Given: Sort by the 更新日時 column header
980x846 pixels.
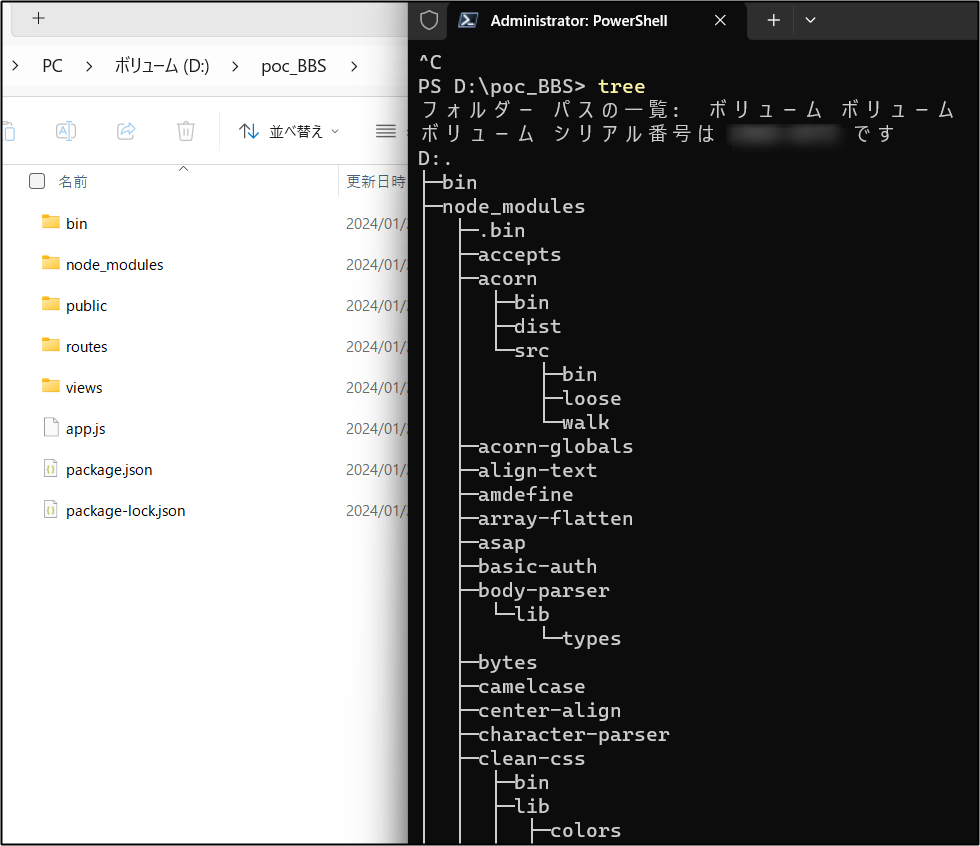Looking at the screenshot, I should point(376,182).
